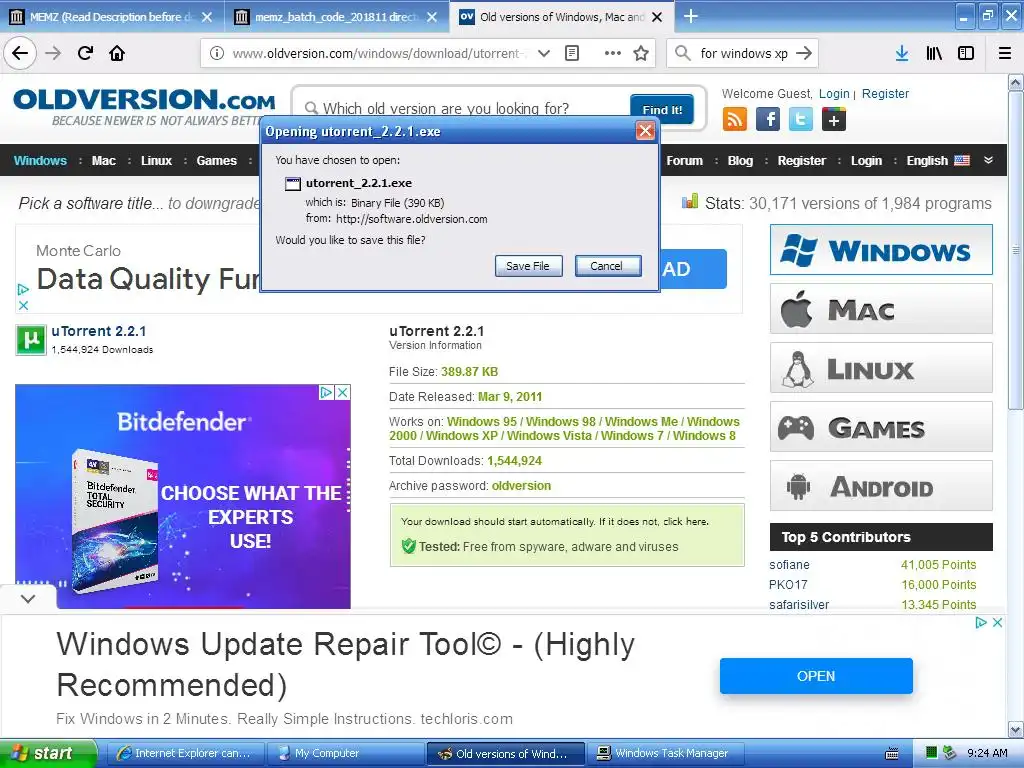Bookmark this page with star icon
The image size is (1024, 768).
pyautogui.click(x=641, y=54)
